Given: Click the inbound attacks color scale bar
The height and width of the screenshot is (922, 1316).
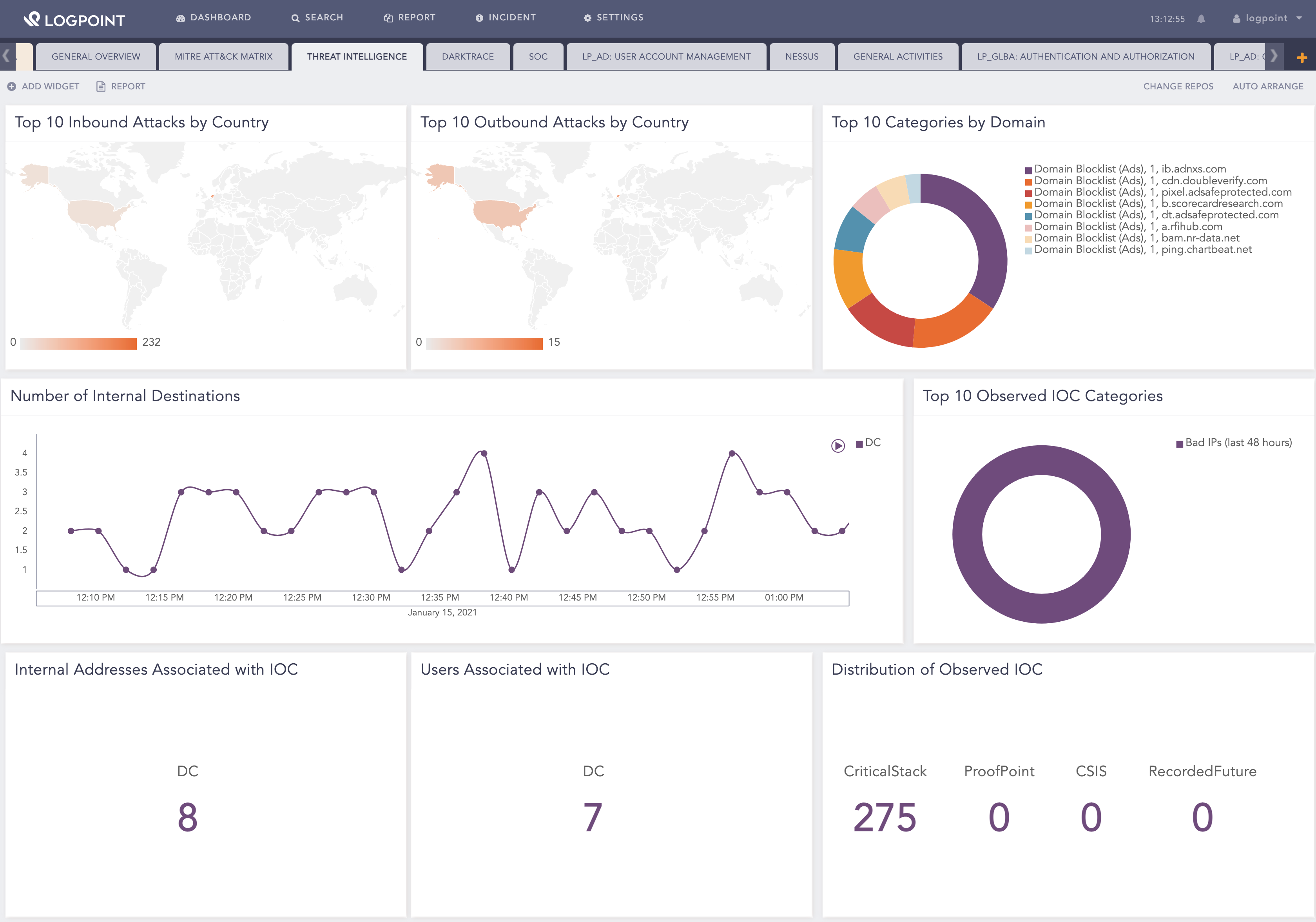Looking at the screenshot, I should 78,343.
